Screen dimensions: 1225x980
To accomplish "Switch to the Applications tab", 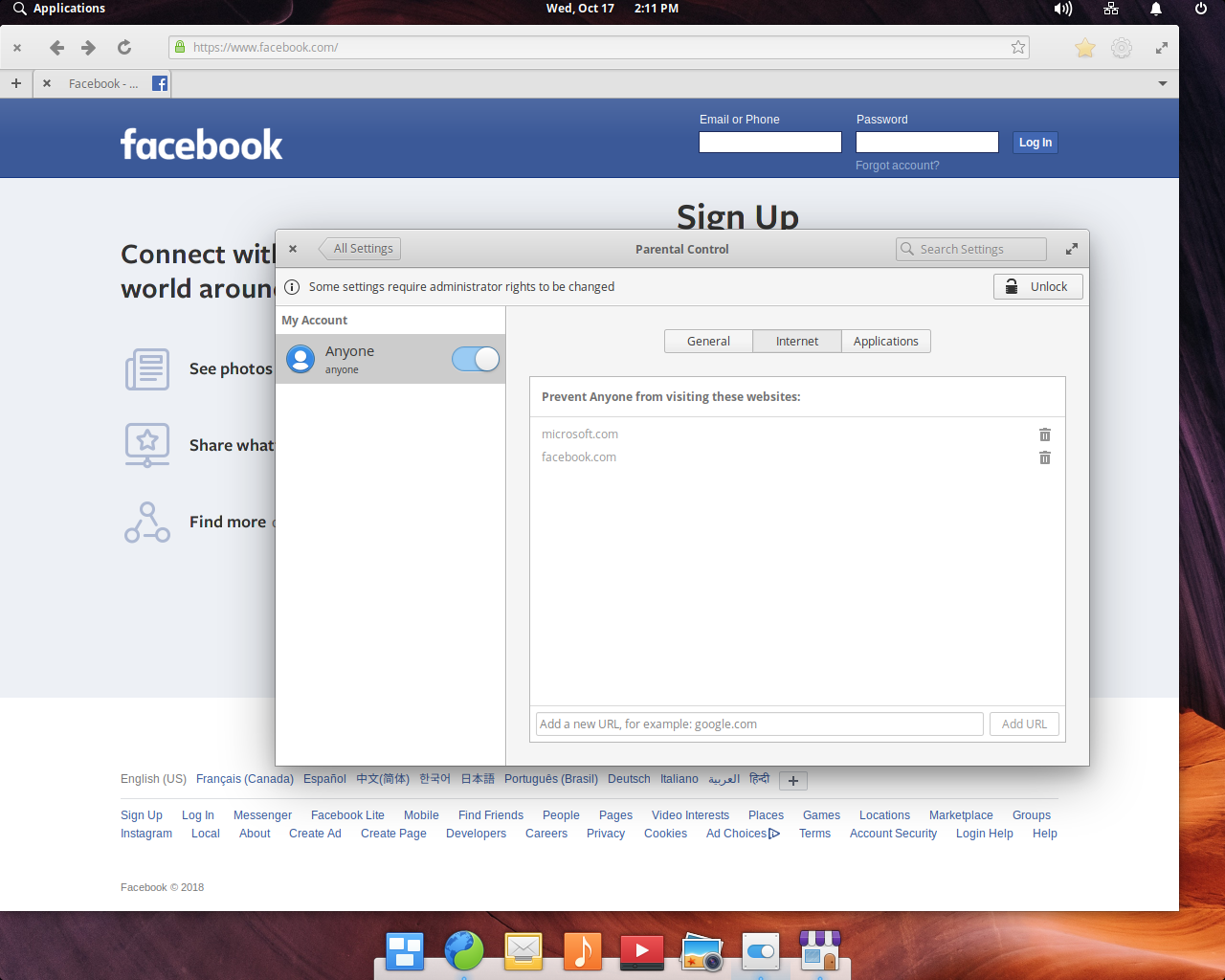I will coord(886,342).
